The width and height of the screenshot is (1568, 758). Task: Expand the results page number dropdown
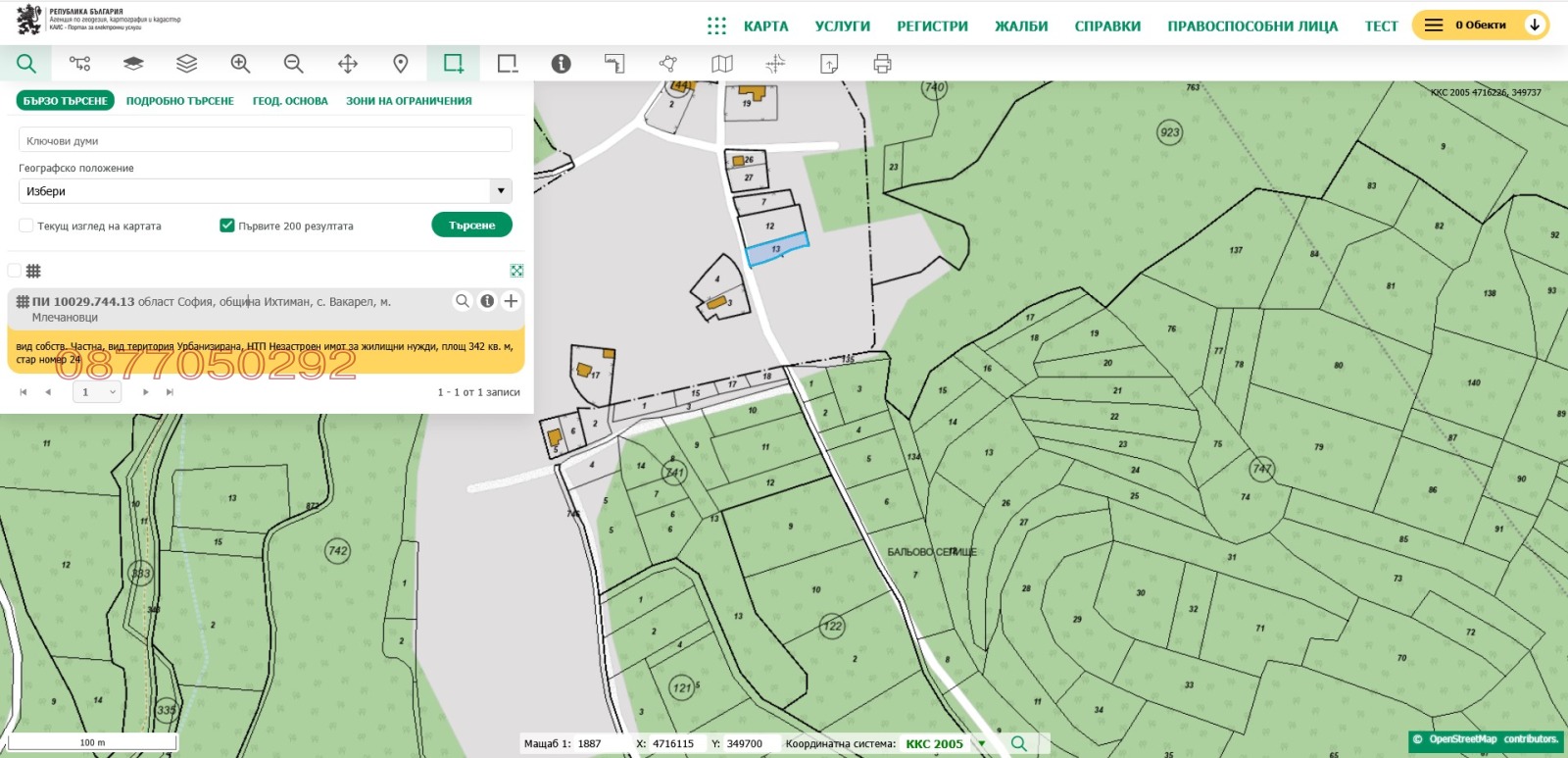point(98,392)
